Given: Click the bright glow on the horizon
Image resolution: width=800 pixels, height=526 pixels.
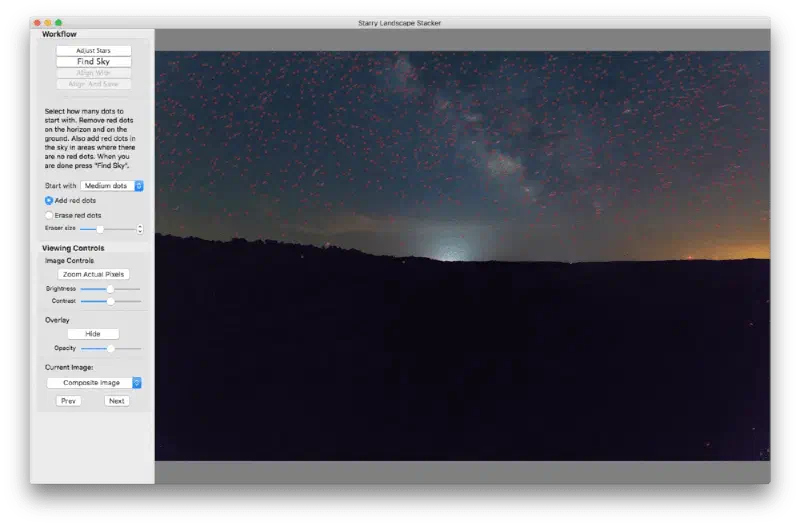Looking at the screenshot, I should 451,249.
